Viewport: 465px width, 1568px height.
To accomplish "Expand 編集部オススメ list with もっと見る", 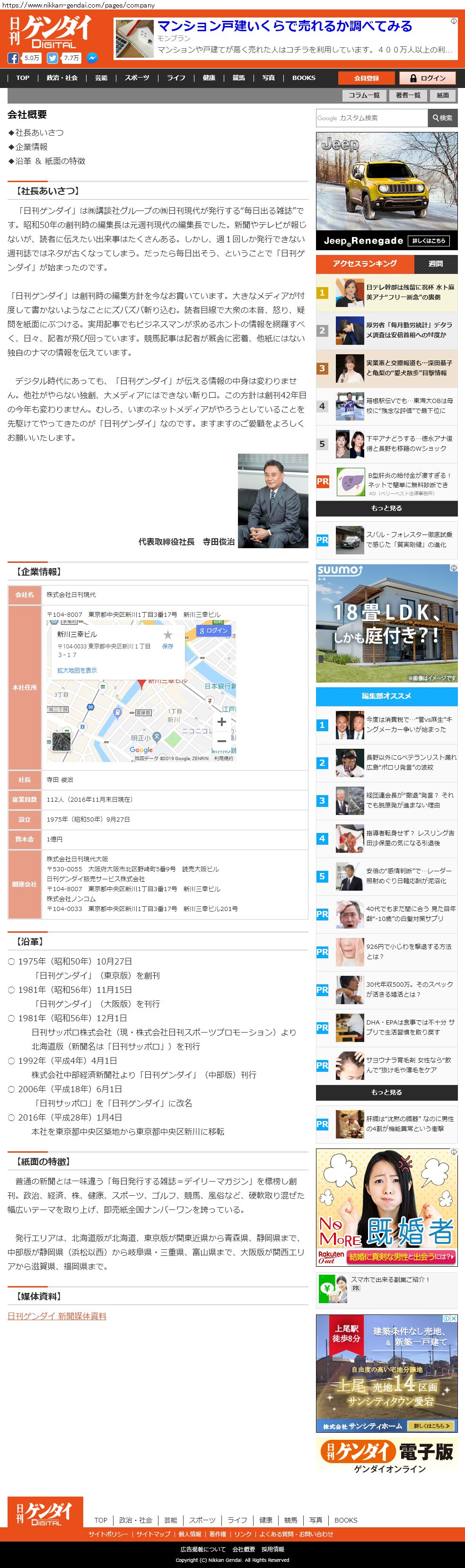I will click(x=386, y=1092).
